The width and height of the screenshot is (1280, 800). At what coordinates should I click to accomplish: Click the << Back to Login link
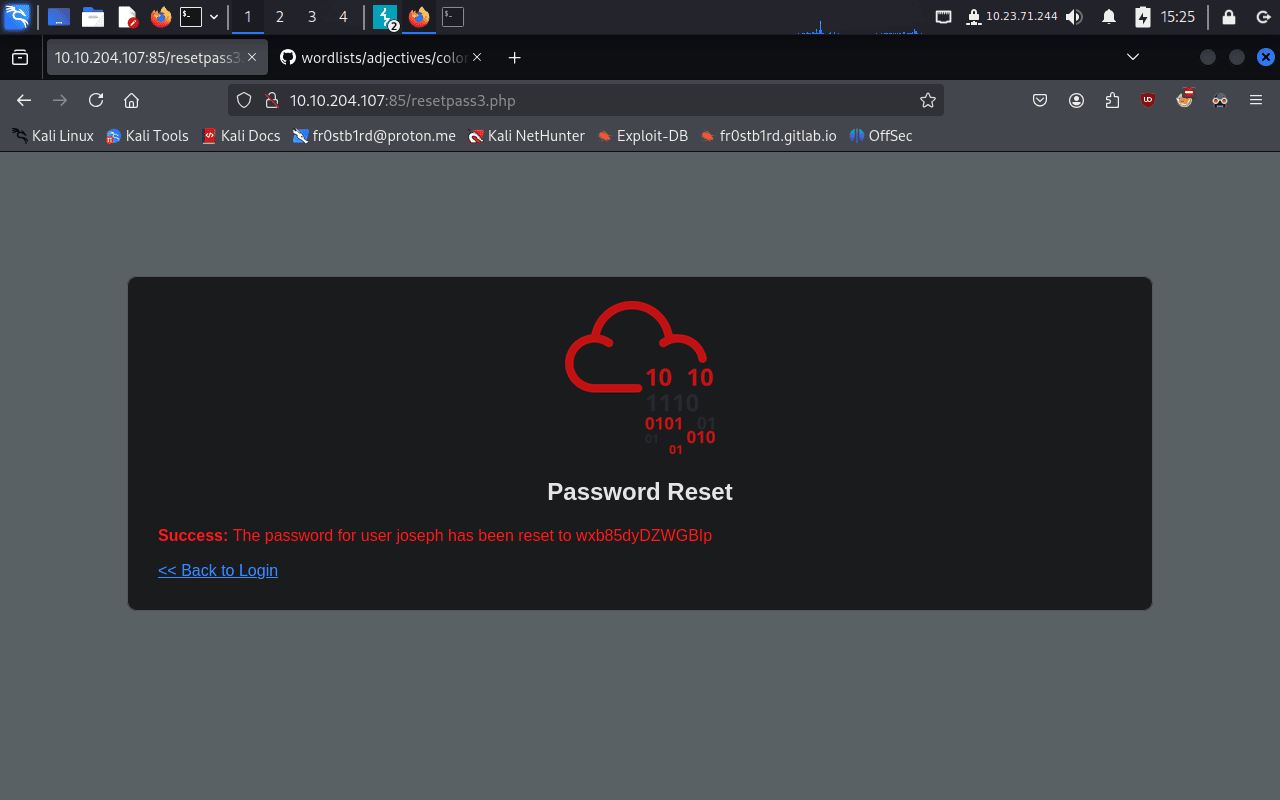(x=218, y=570)
